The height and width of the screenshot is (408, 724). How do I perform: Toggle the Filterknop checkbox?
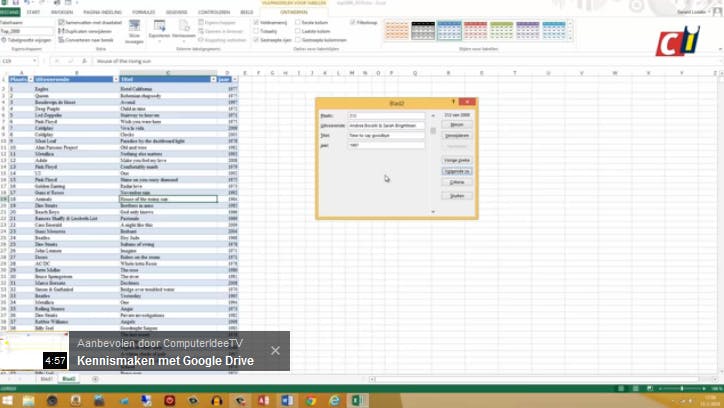352,22
